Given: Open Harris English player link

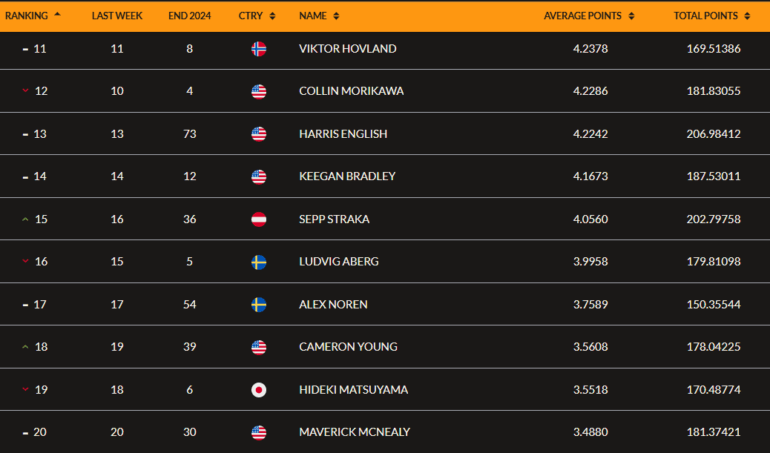Looking at the screenshot, I should [343, 134].
